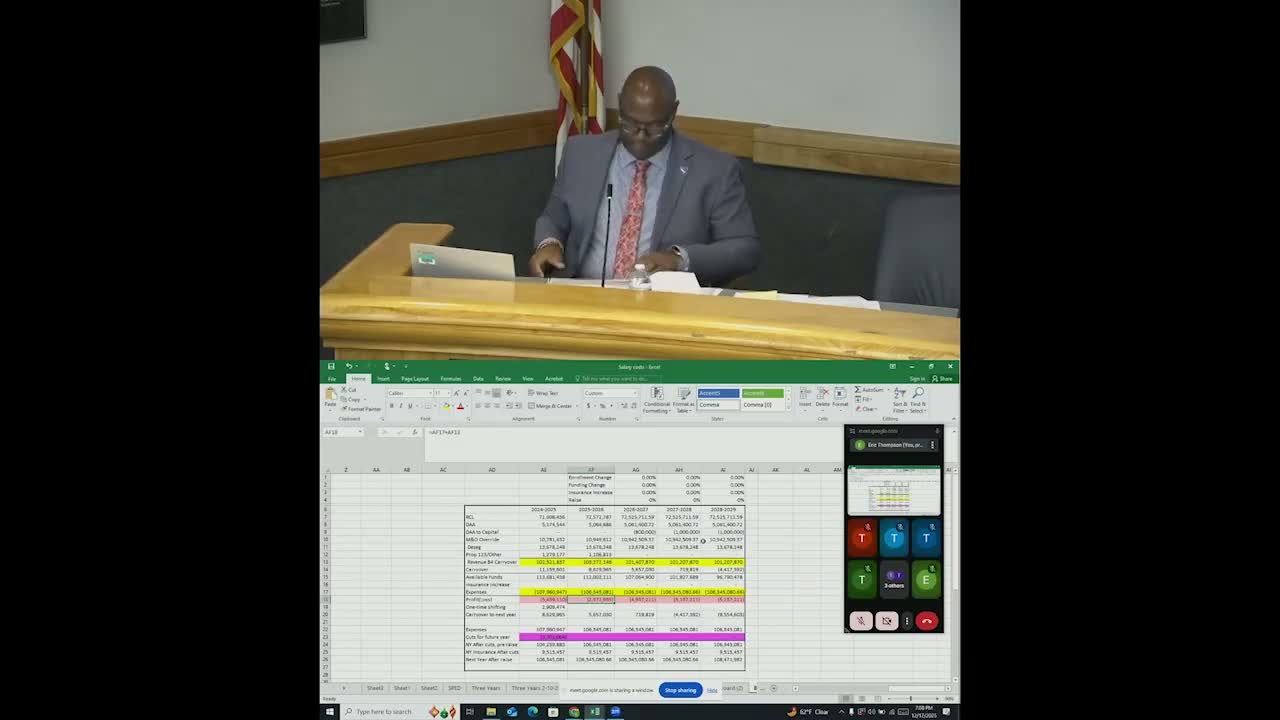Viewport: 1280px width, 720px height.
Task: Click the Stop sharing button
Action: [x=680, y=690]
